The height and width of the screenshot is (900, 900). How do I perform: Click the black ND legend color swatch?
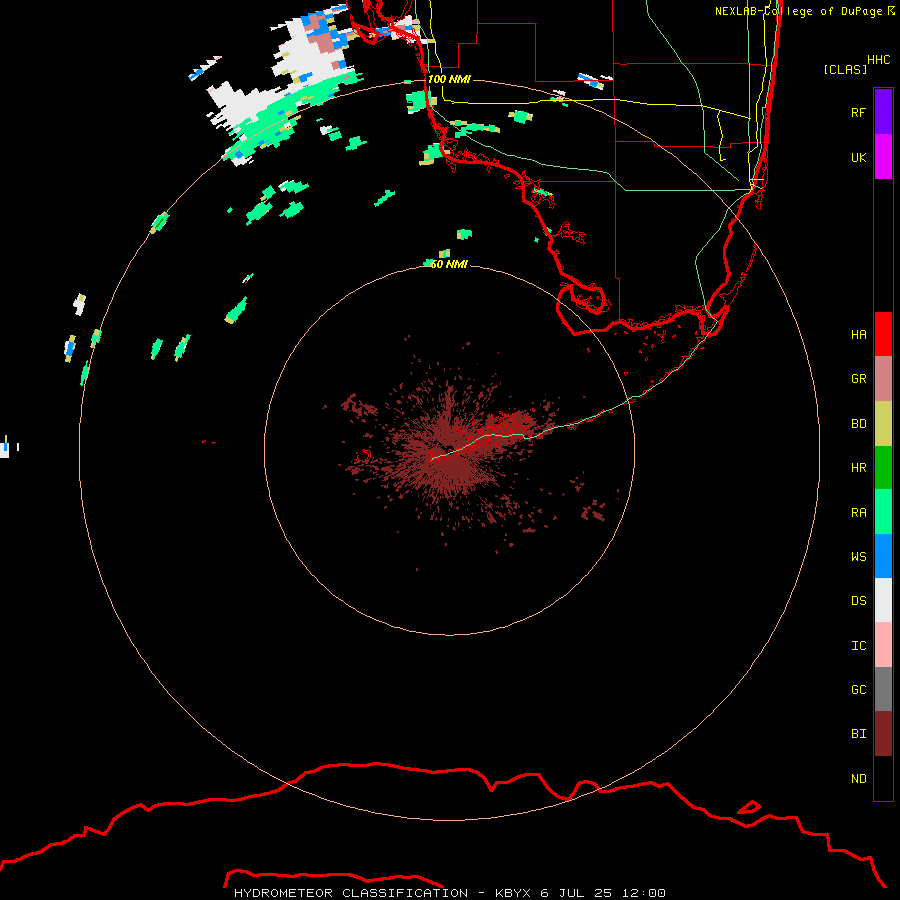(x=883, y=778)
